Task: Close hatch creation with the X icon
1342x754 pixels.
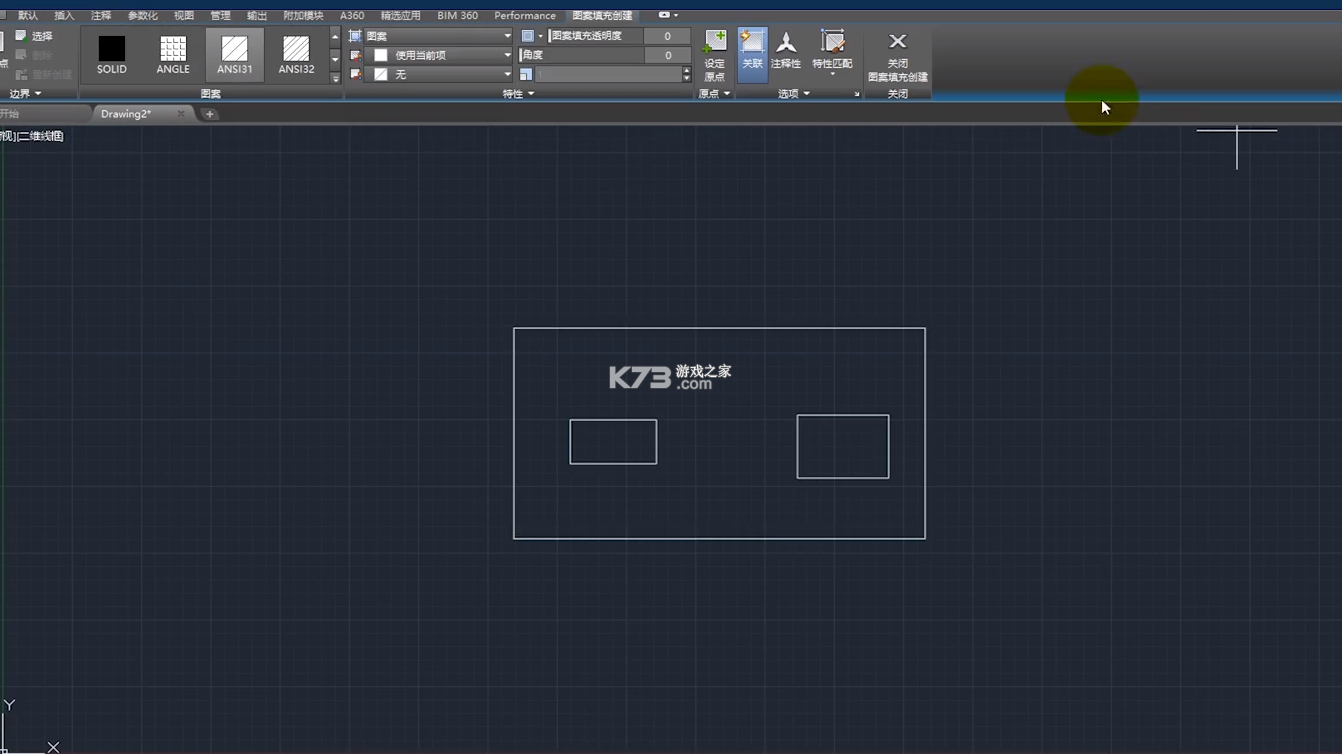Action: pyautogui.click(x=898, y=41)
